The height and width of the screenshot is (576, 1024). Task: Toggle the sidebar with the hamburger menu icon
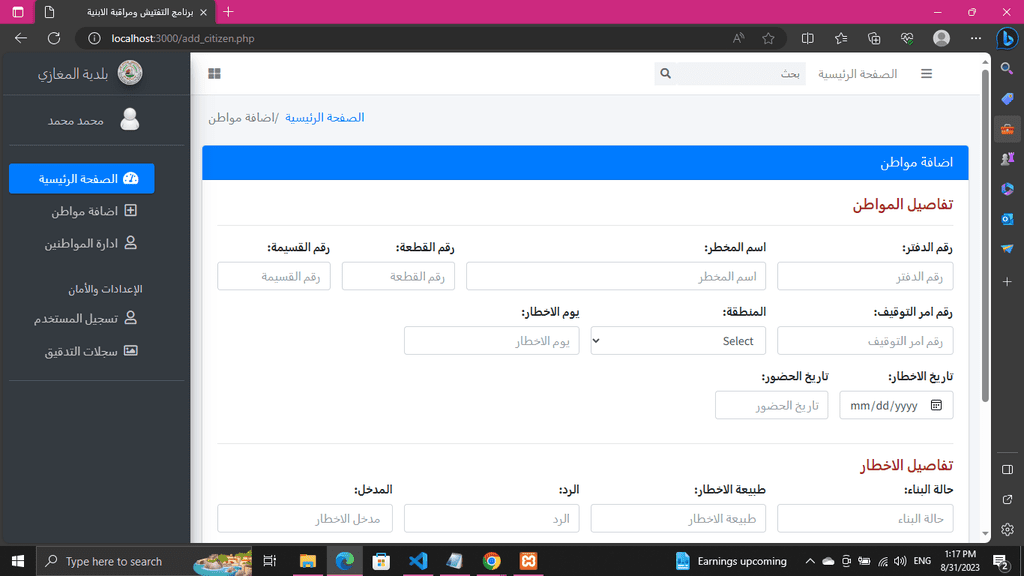click(x=926, y=74)
